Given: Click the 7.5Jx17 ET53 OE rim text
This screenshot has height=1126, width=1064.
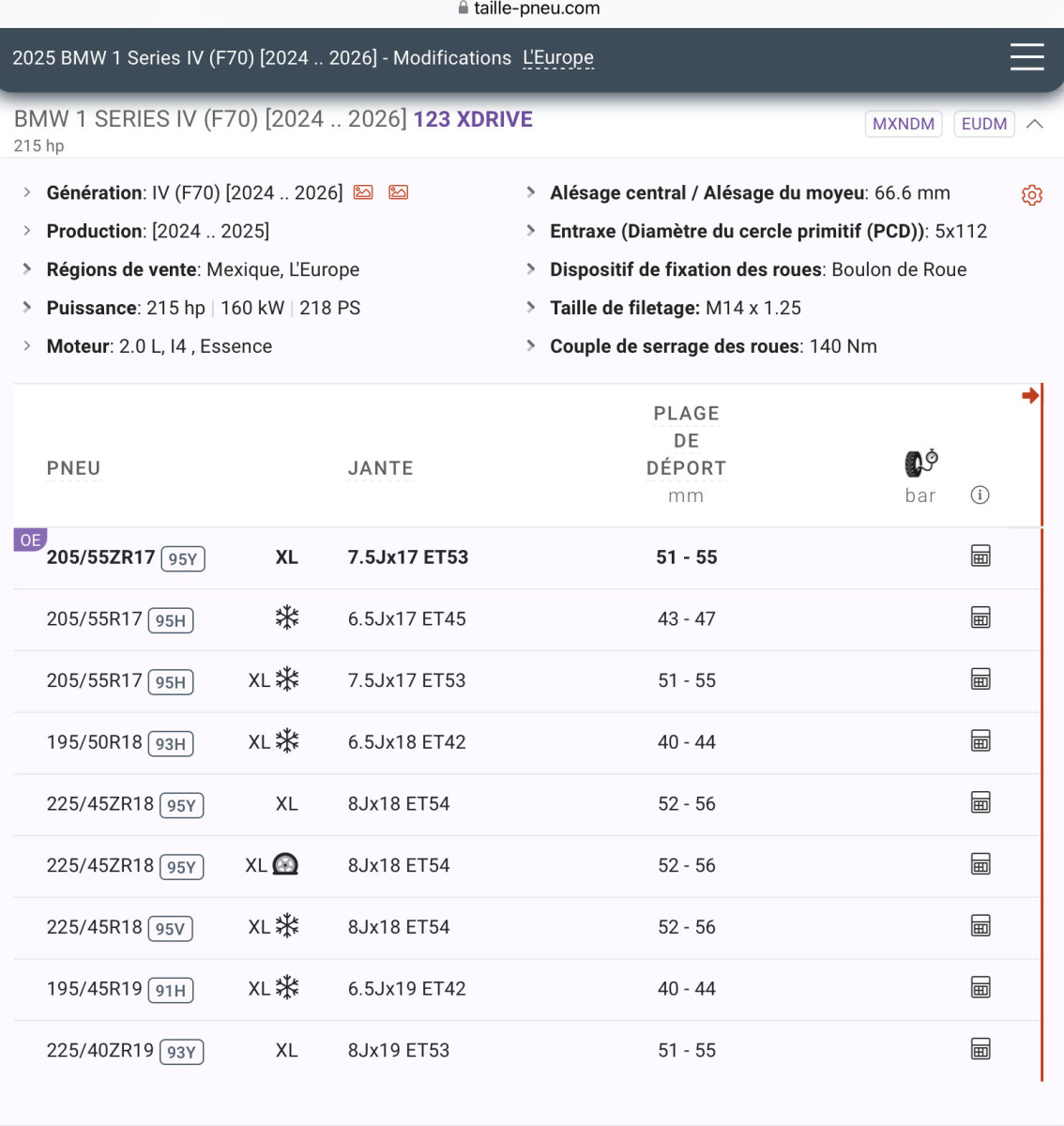Looking at the screenshot, I should click(x=408, y=557).
